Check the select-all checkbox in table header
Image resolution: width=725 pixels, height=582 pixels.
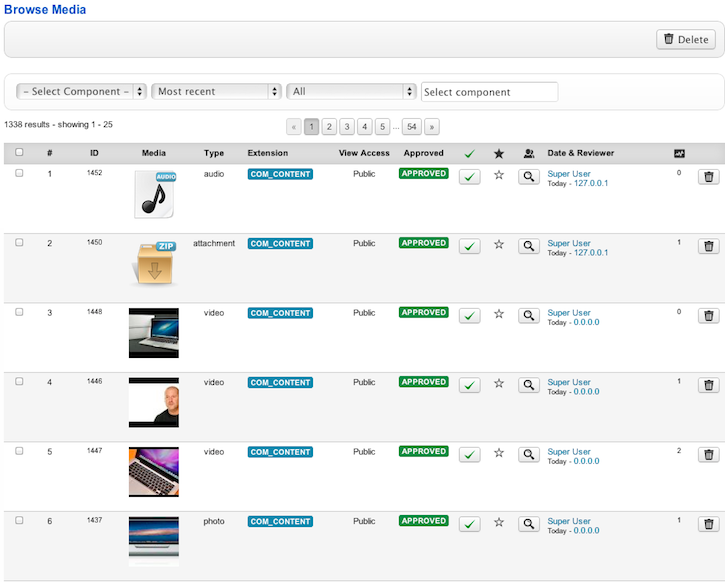19,153
